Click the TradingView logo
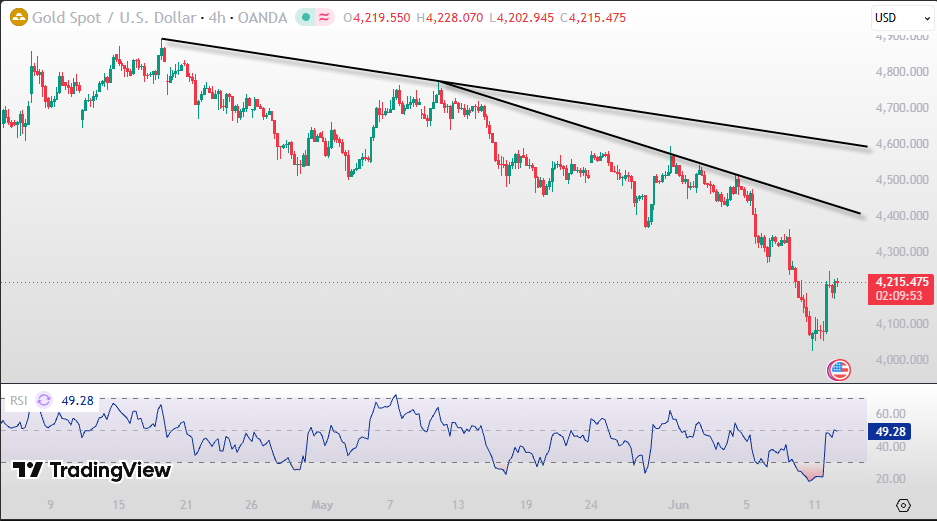The width and height of the screenshot is (937, 521). pyautogui.click(x=92, y=470)
